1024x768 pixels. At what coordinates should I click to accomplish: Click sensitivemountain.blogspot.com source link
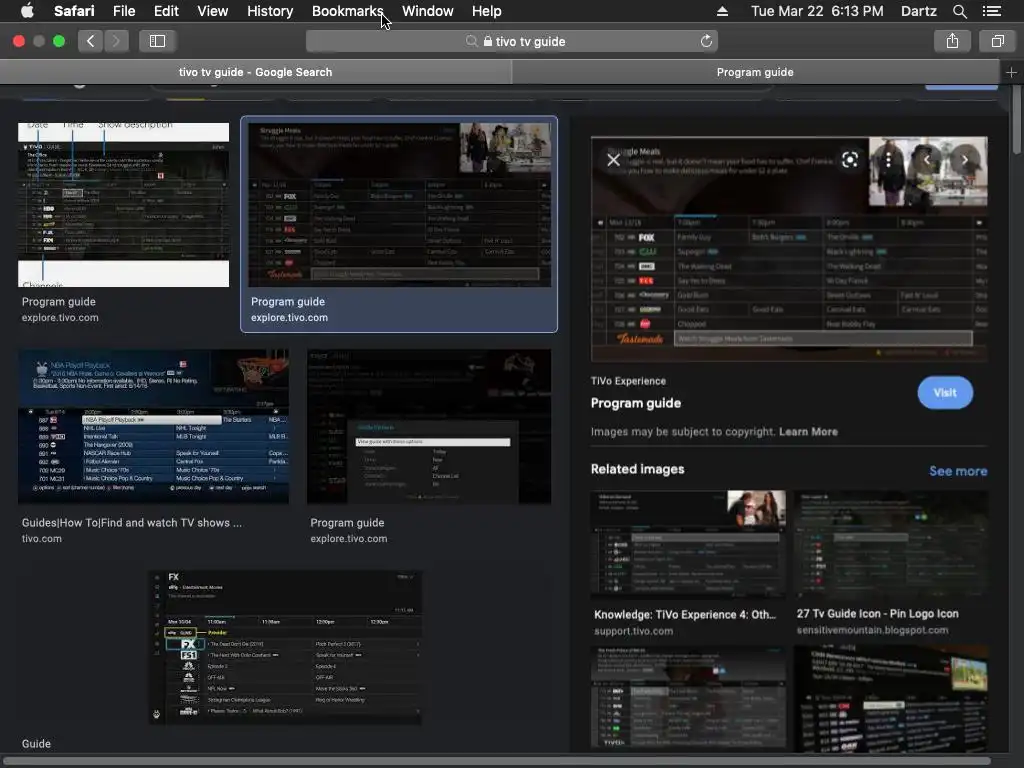coord(872,630)
